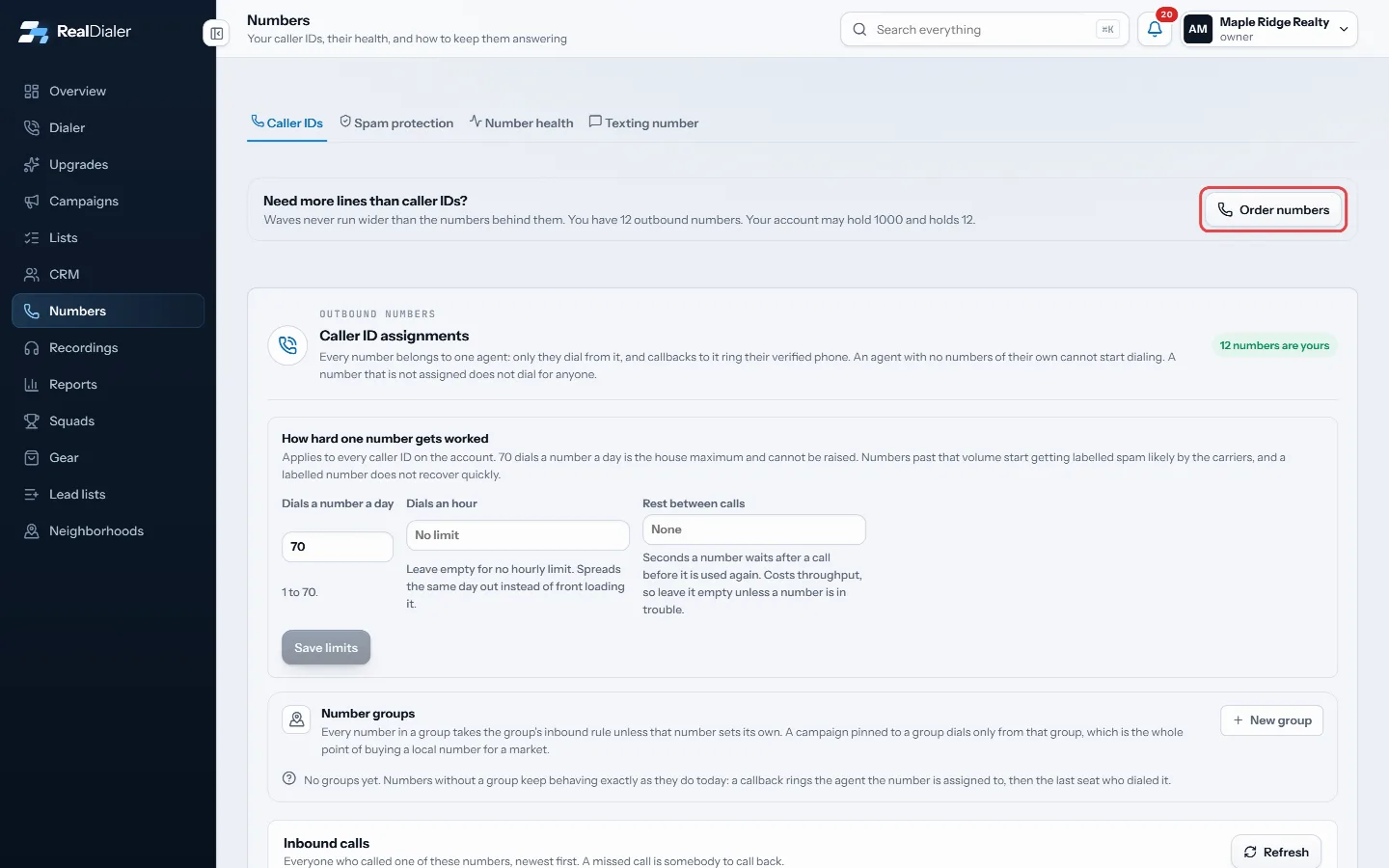
Task: Focus the Dials an hour field
Action: pyautogui.click(x=518, y=535)
